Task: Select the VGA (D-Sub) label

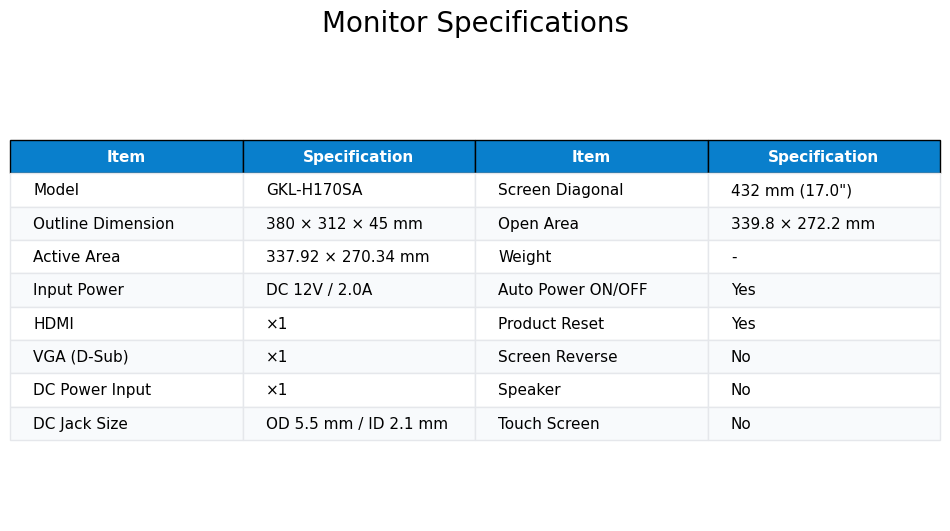Action: click(81, 356)
